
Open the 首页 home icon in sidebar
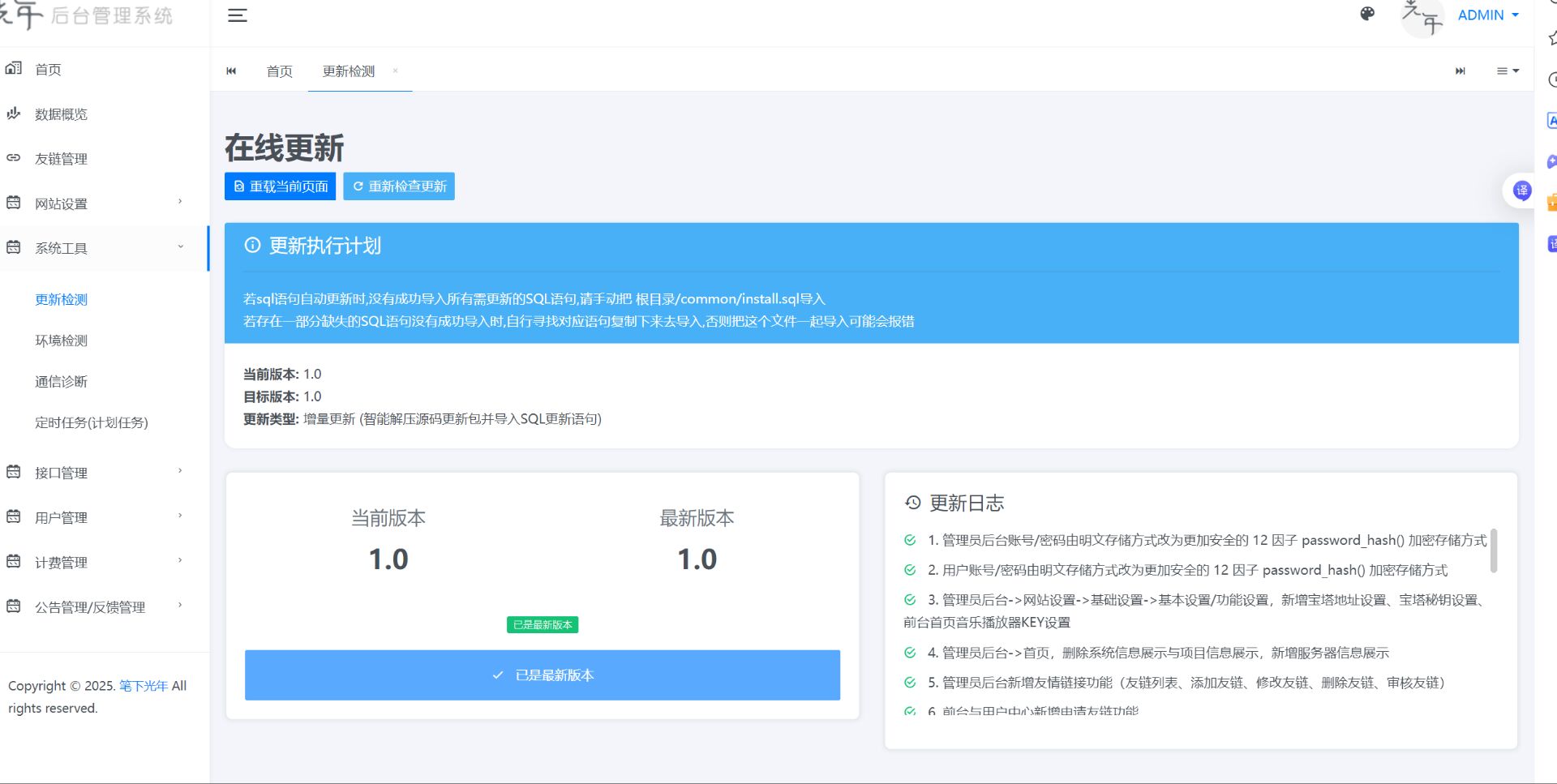(x=13, y=69)
